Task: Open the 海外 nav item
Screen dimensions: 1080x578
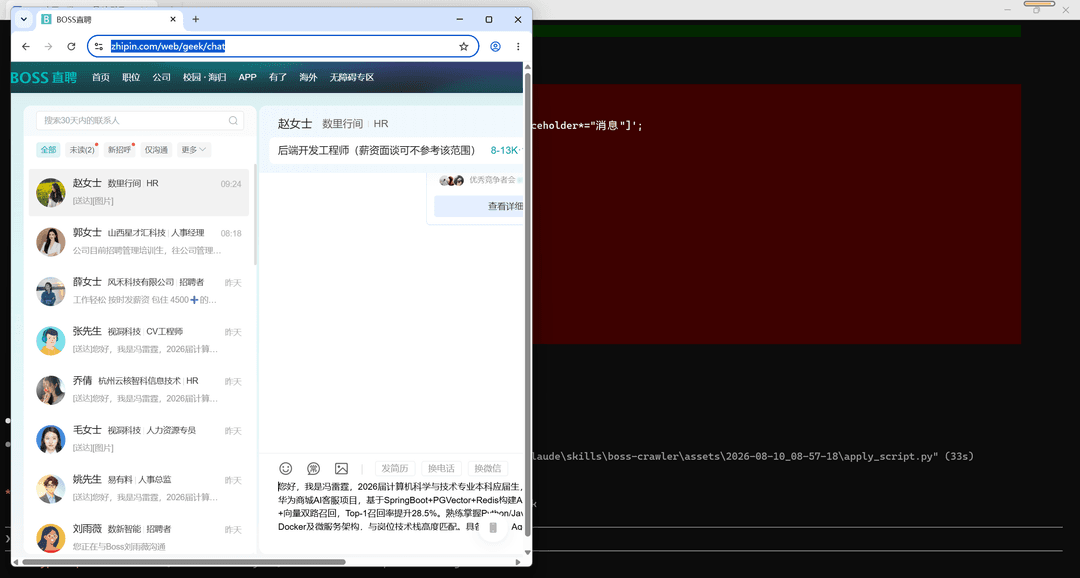Action: (308, 77)
